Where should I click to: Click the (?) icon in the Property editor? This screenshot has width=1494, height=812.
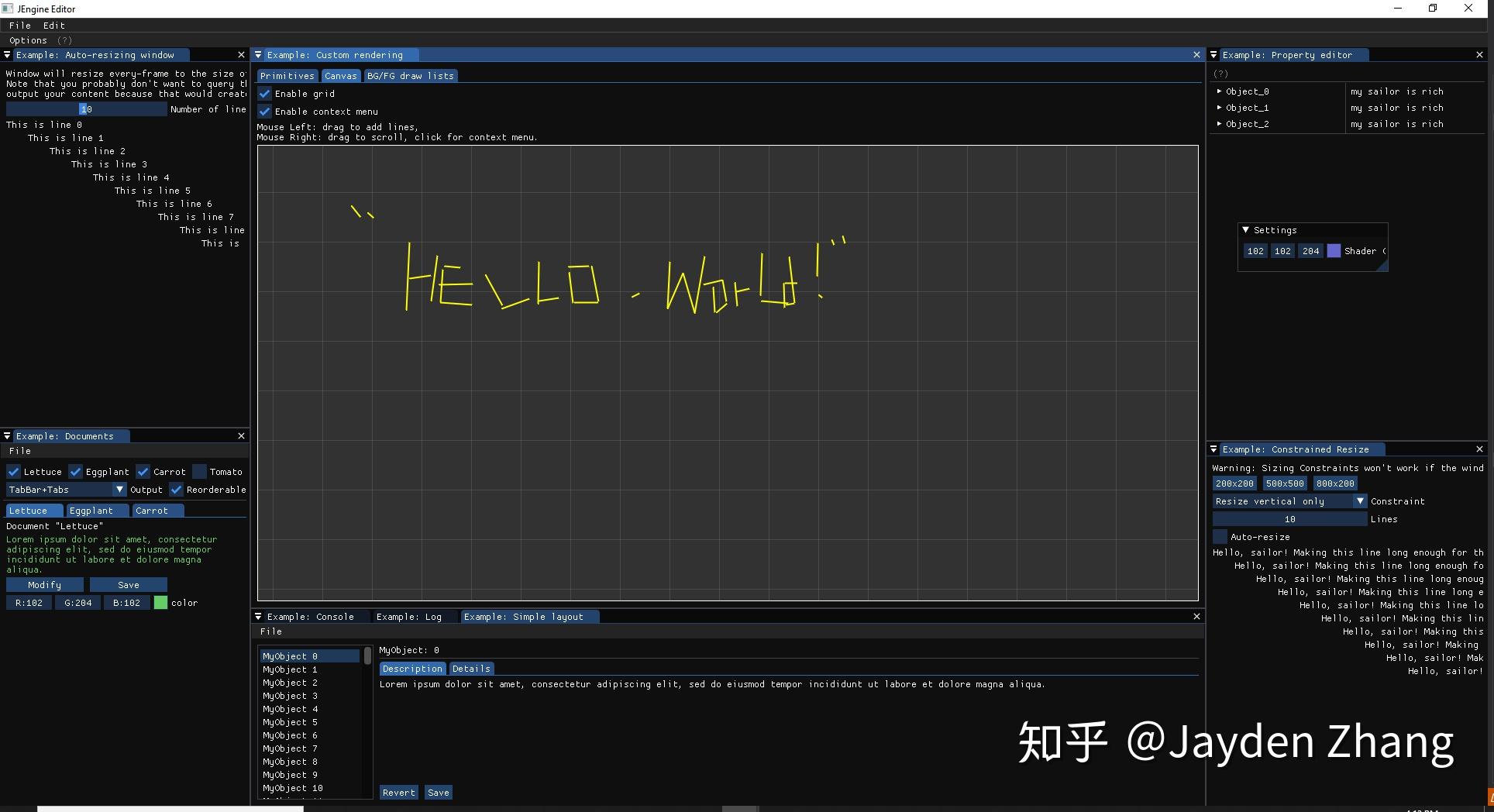click(1221, 74)
